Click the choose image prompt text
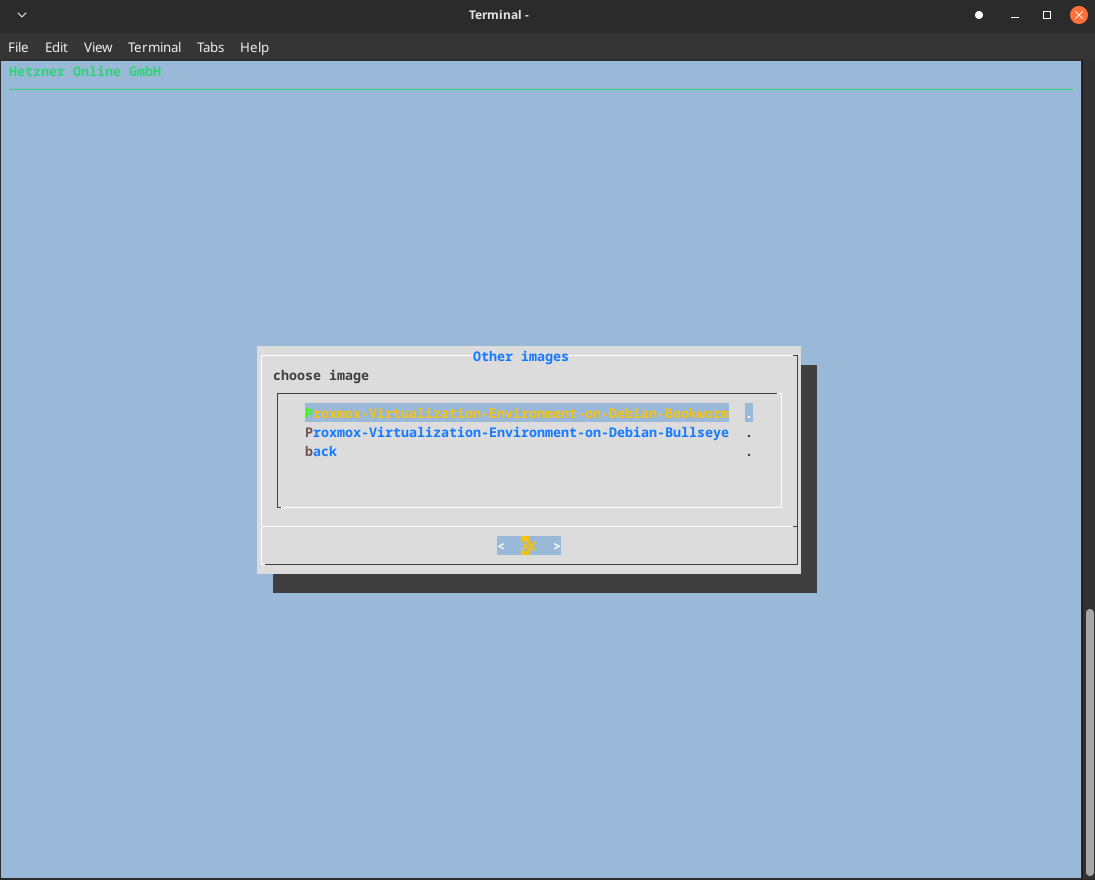 click(x=321, y=375)
